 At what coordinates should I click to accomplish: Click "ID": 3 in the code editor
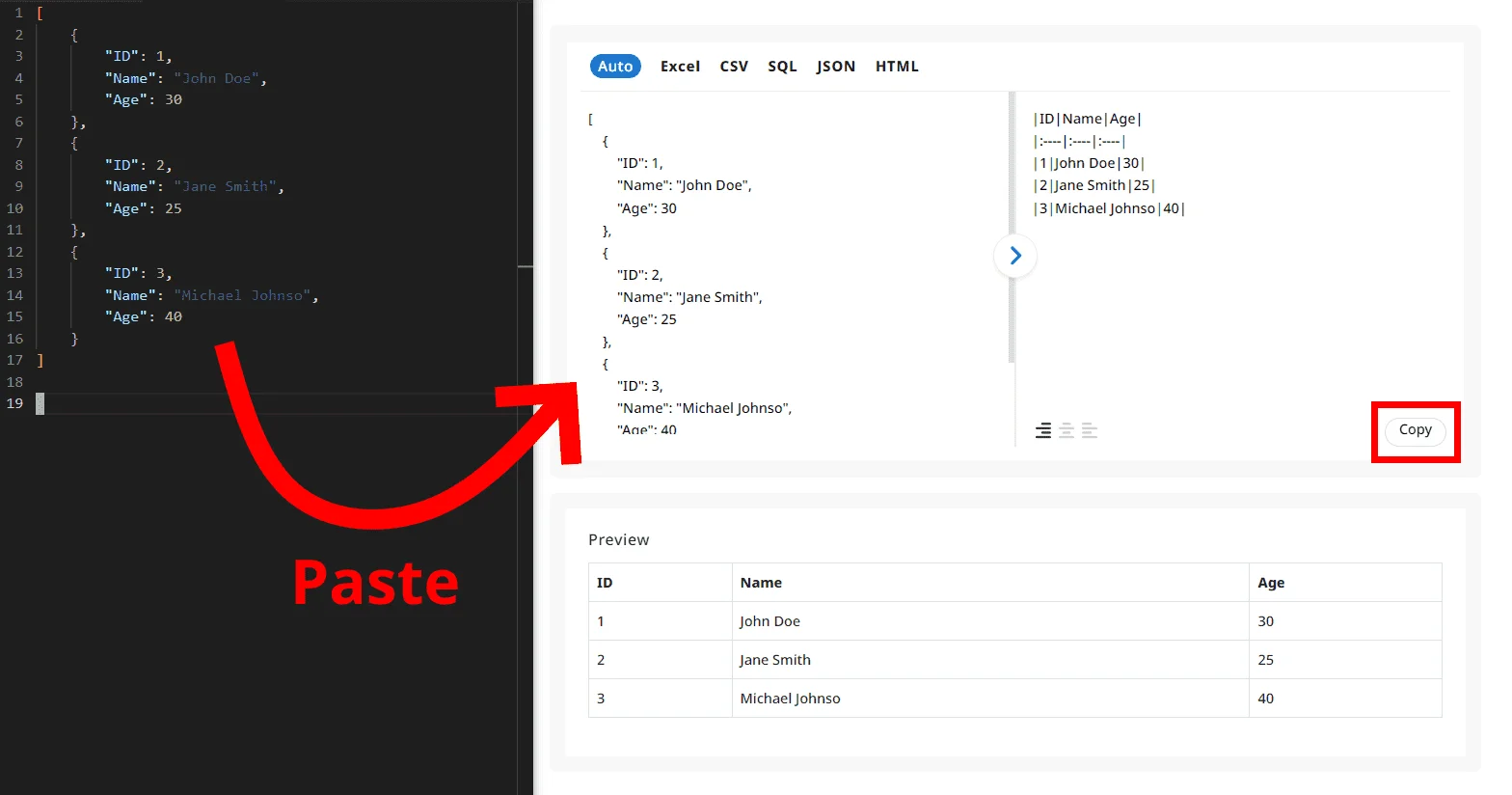coord(138,273)
